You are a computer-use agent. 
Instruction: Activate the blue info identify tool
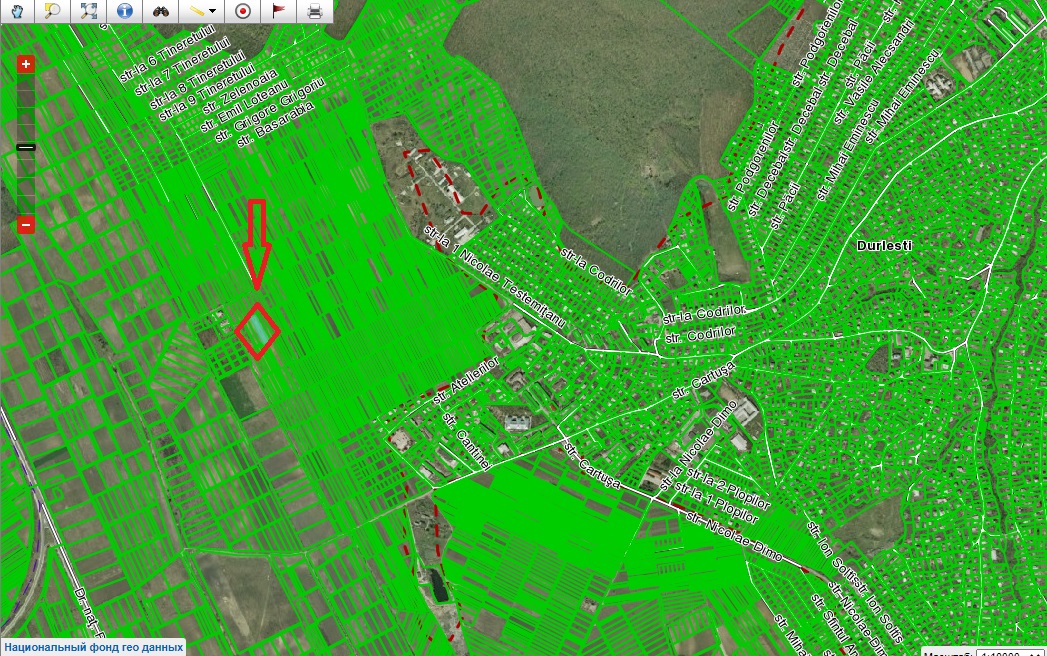[x=124, y=12]
